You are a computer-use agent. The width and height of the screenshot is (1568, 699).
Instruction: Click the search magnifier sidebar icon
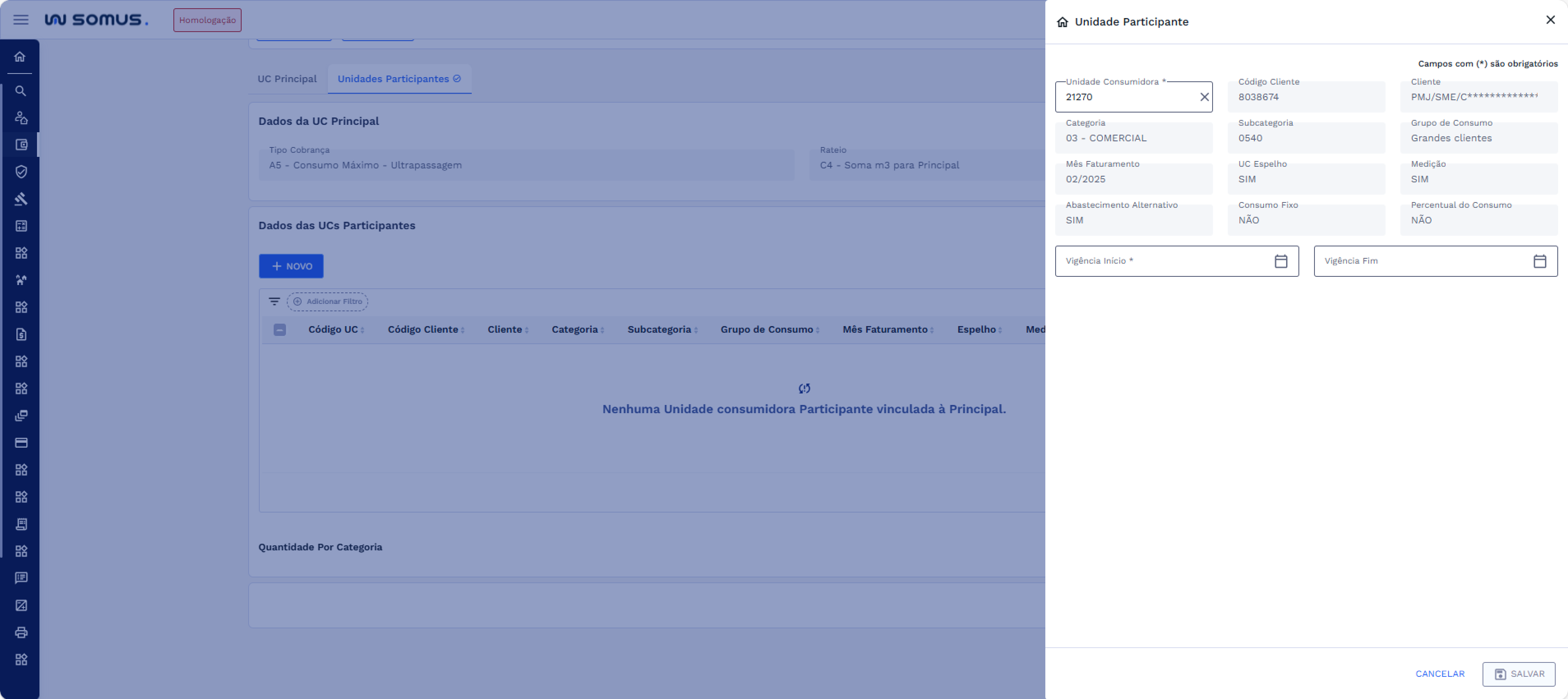click(x=21, y=91)
